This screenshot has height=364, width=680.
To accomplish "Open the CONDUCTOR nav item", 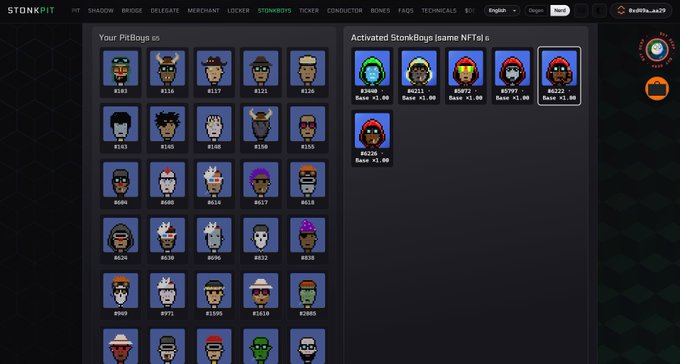I will pos(345,10).
